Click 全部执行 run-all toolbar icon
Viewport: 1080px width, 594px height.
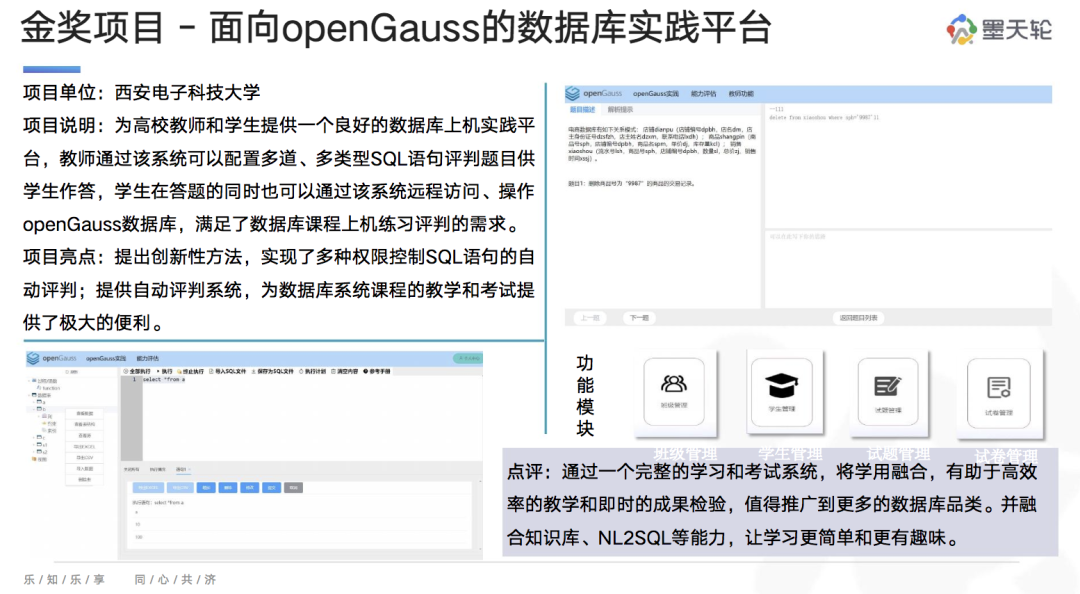138,371
